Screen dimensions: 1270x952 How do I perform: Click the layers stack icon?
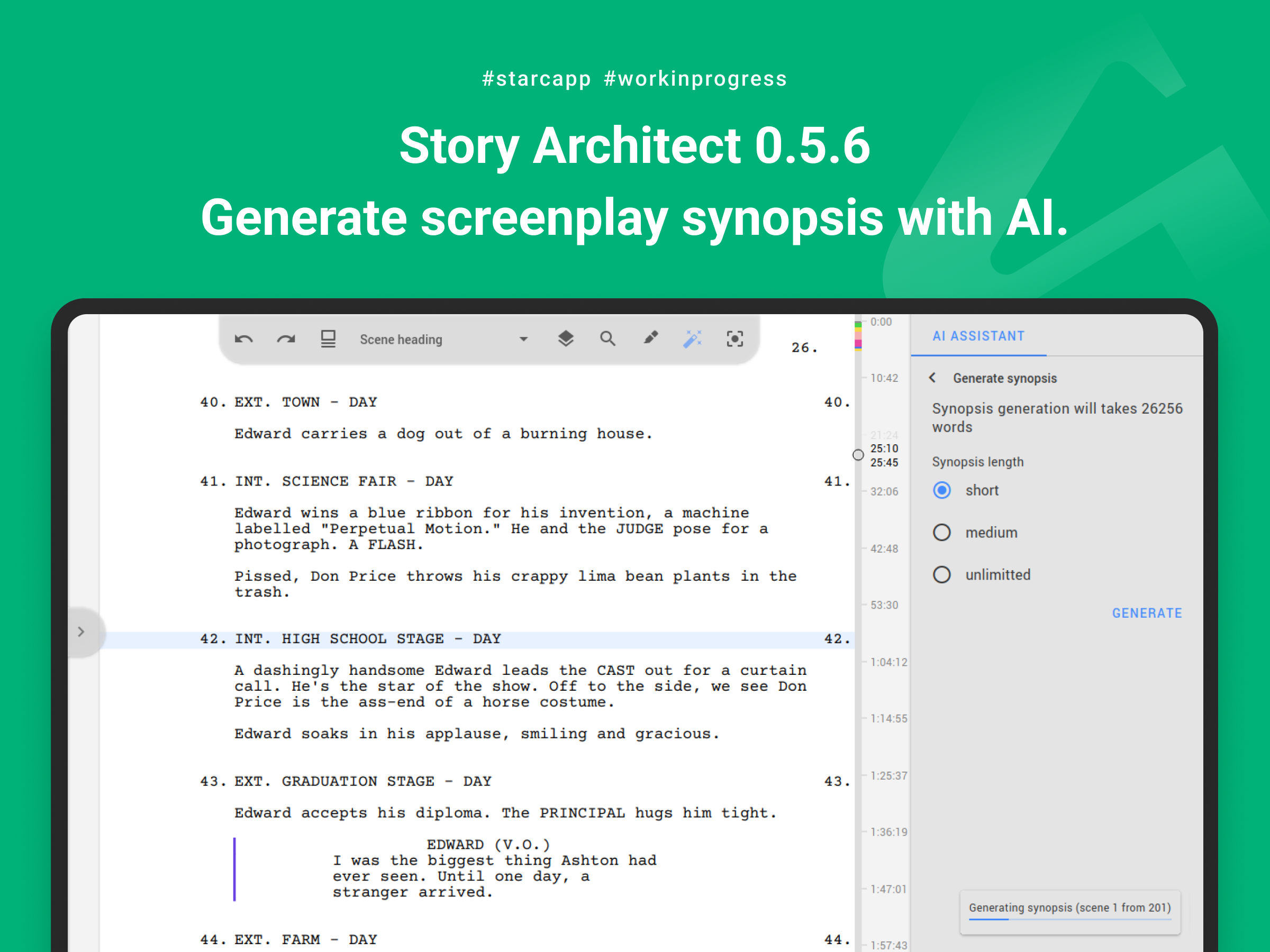[x=566, y=339]
